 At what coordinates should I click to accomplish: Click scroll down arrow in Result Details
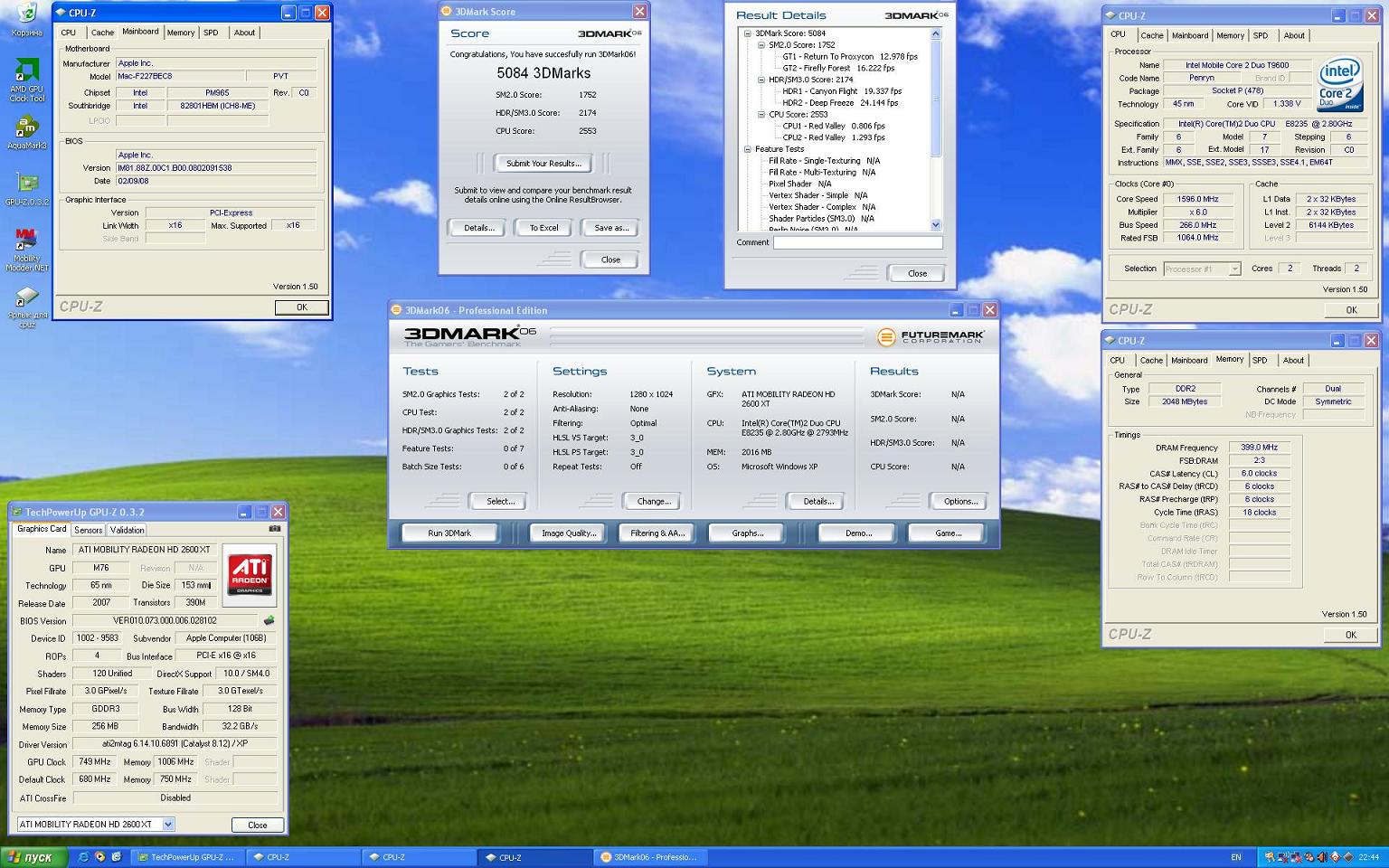[x=936, y=225]
